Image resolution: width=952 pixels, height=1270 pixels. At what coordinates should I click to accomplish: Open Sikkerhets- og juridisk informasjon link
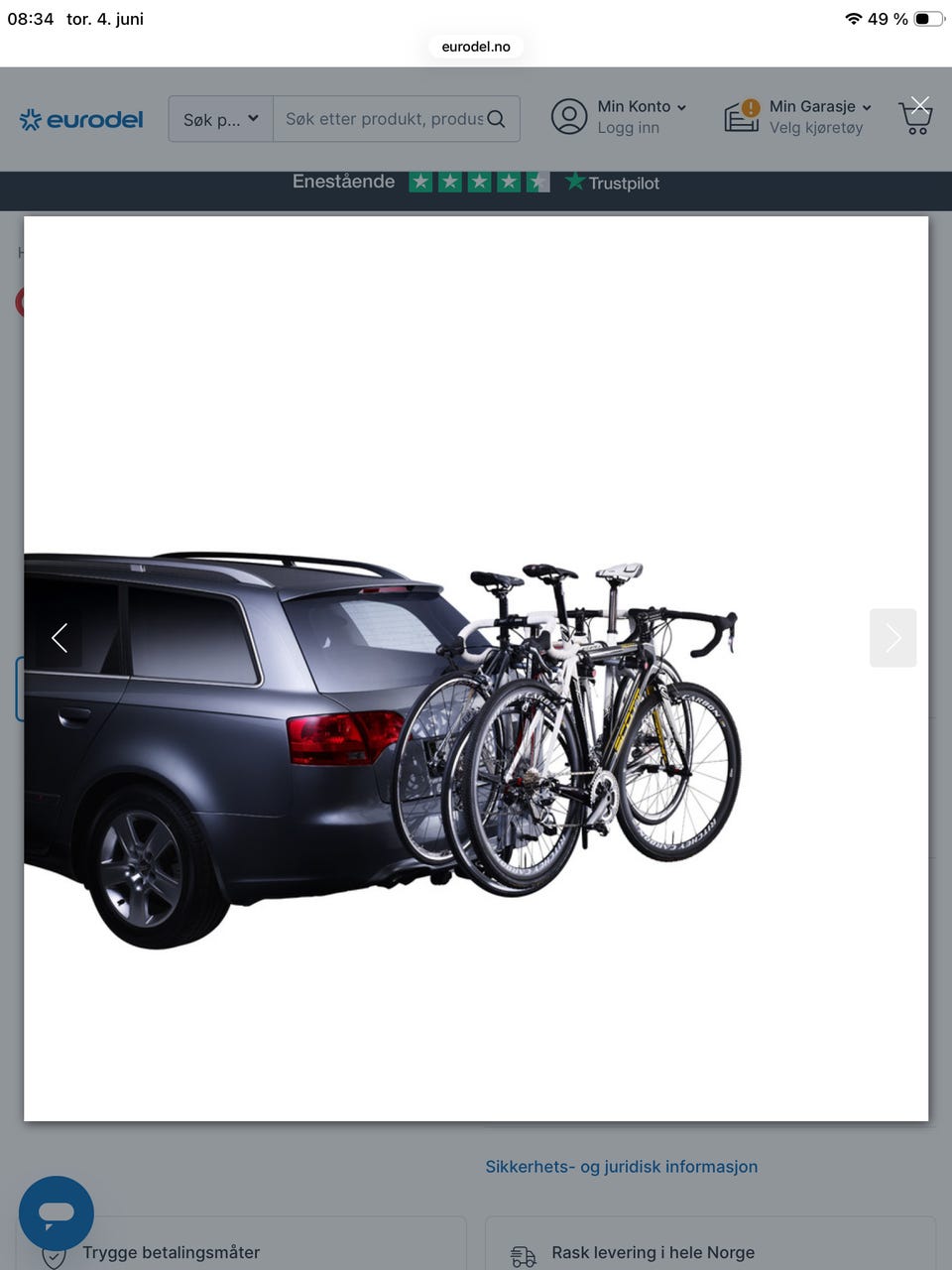pyautogui.click(x=622, y=1167)
